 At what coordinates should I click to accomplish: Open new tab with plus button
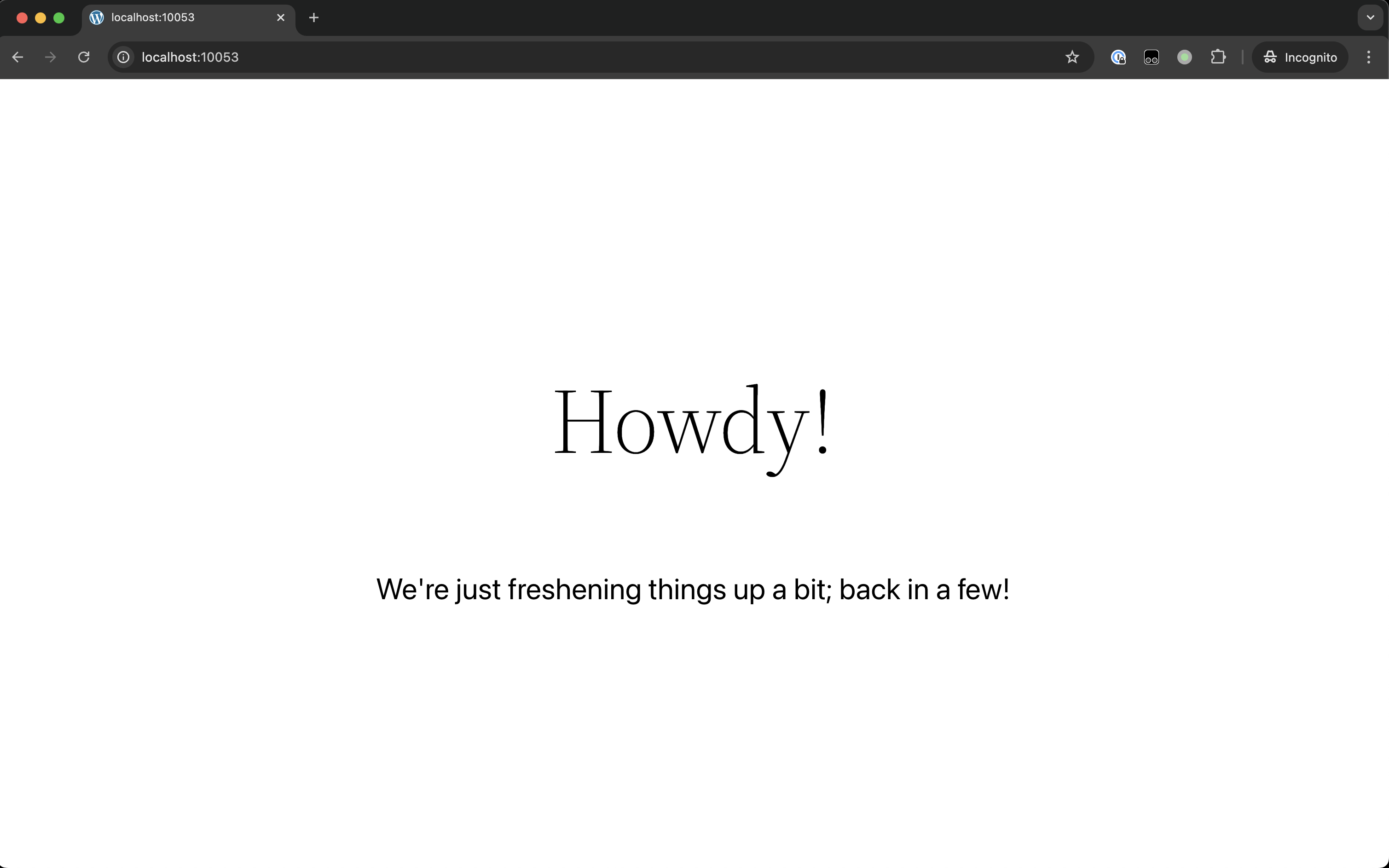coord(314,17)
